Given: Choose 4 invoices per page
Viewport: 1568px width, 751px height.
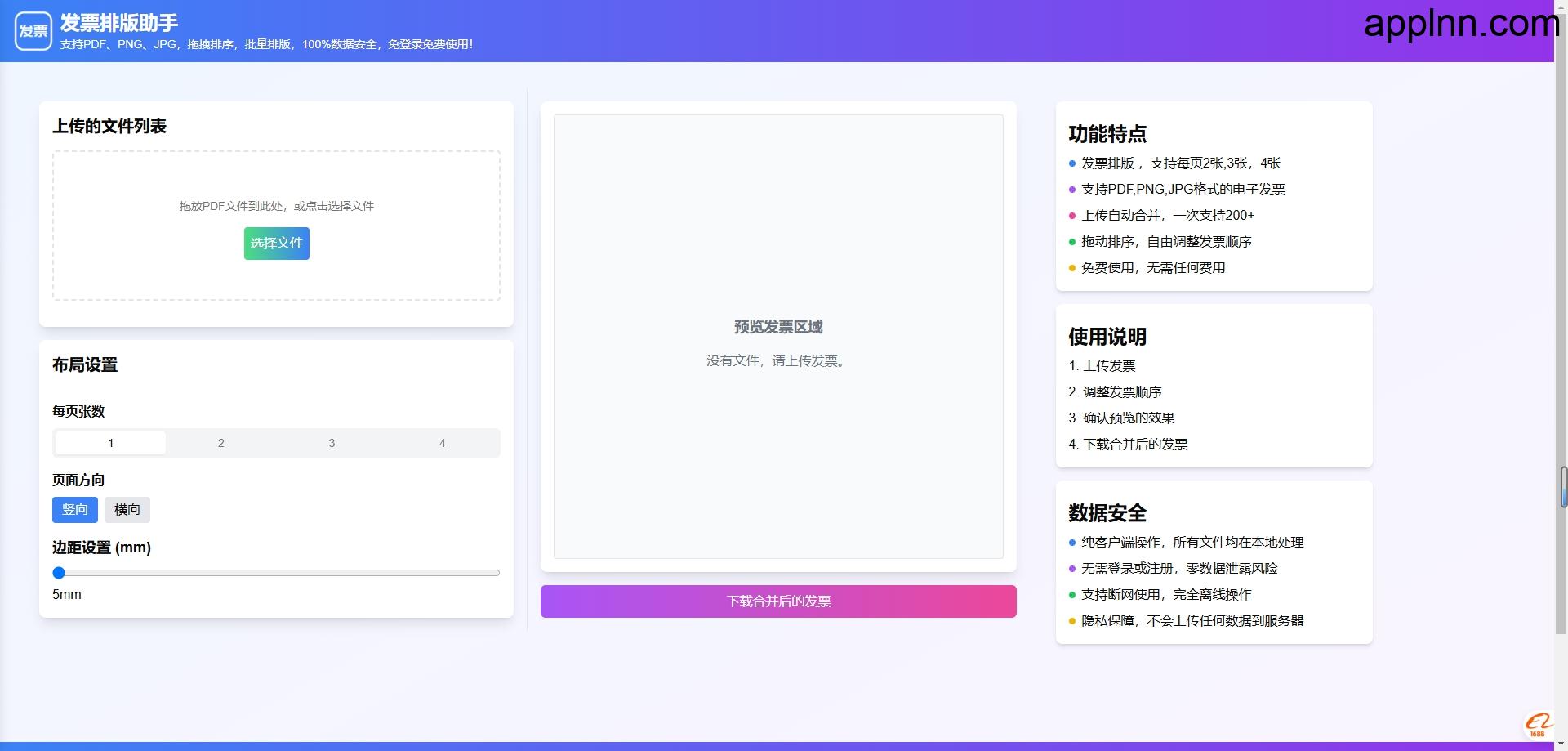Looking at the screenshot, I should click(442, 442).
